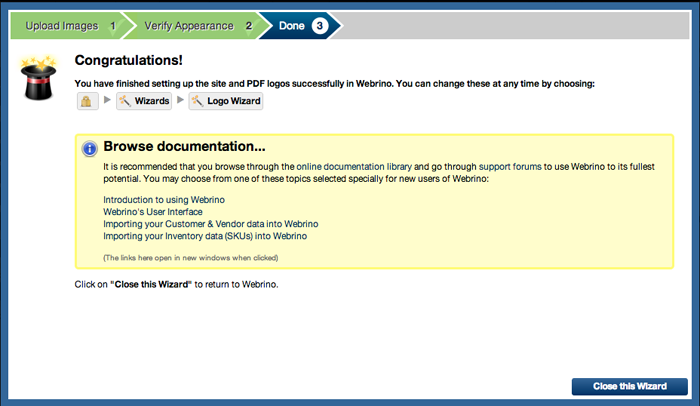Image resolution: width=700 pixels, height=406 pixels.
Task: Select the Done step tab
Action: pos(293,25)
